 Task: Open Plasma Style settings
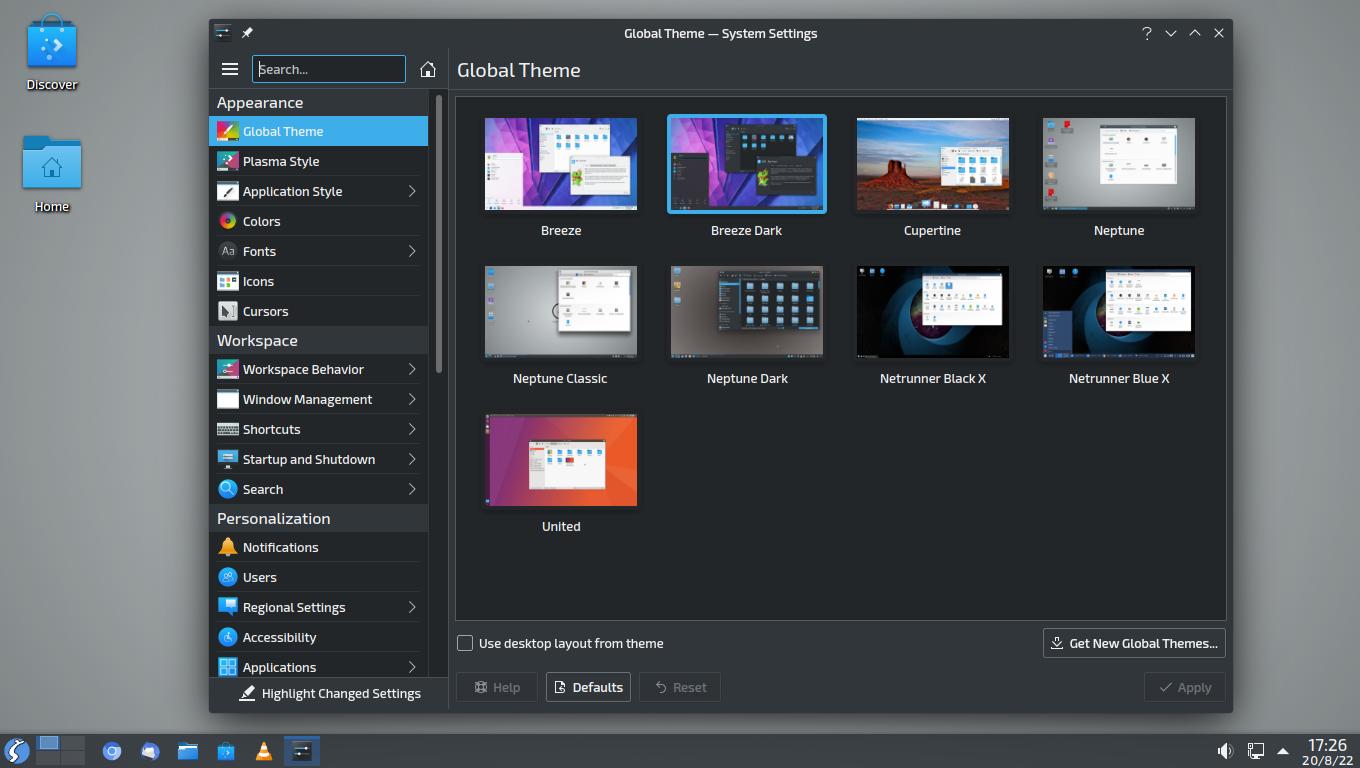click(x=318, y=161)
